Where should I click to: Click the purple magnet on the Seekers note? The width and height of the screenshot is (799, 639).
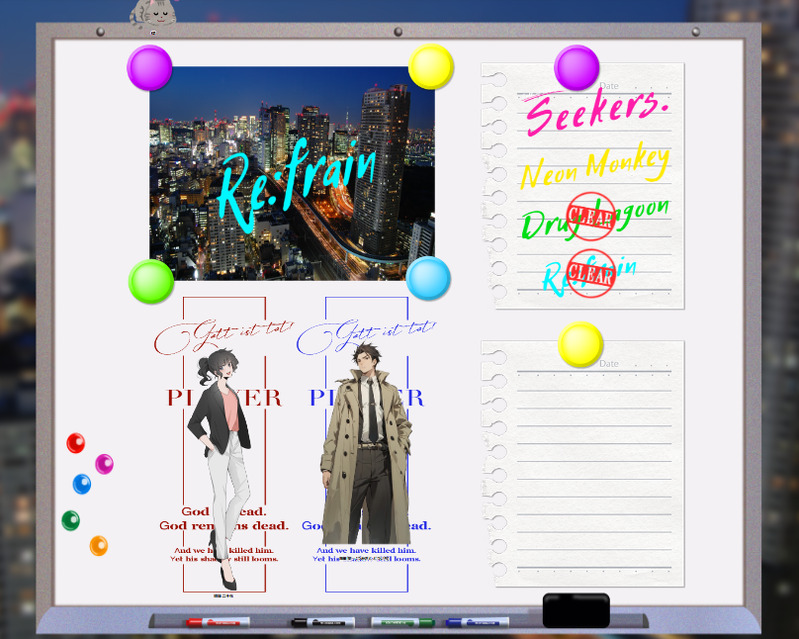tap(576, 68)
